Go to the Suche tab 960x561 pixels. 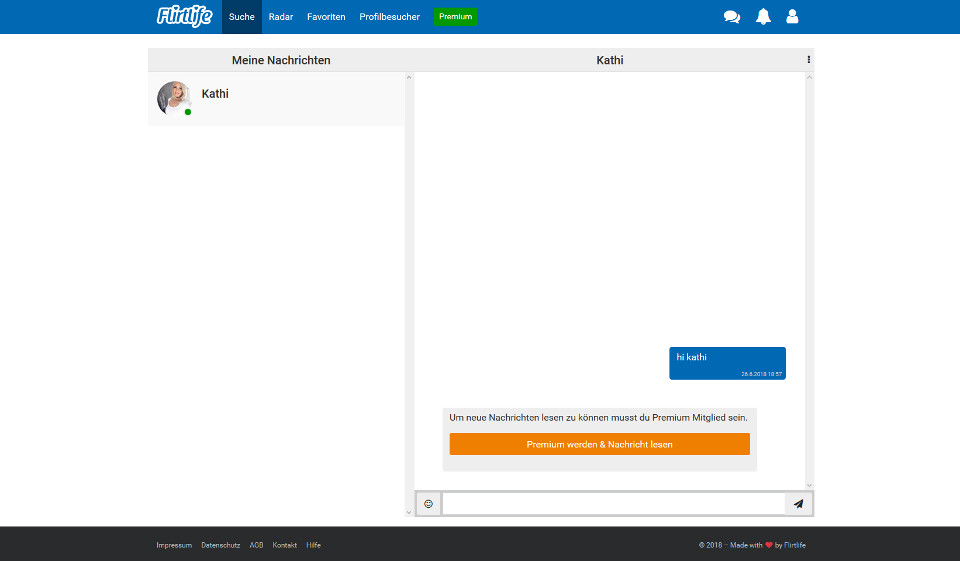click(x=242, y=17)
